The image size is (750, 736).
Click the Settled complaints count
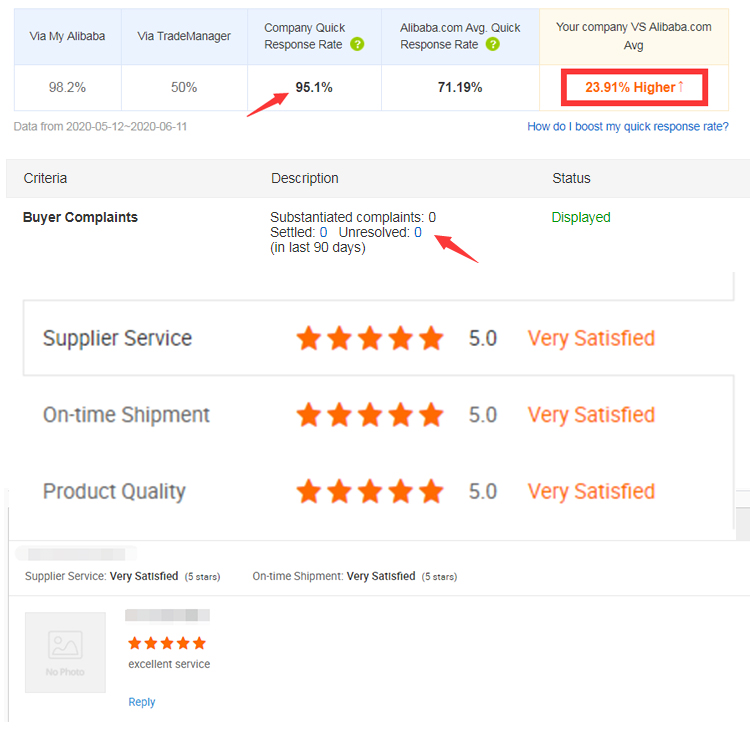[x=323, y=232]
